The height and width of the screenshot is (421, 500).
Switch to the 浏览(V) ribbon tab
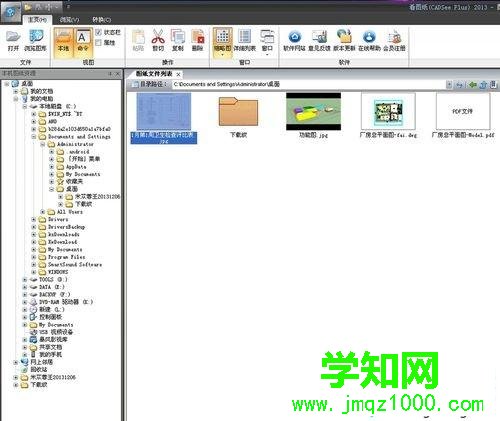pos(69,20)
